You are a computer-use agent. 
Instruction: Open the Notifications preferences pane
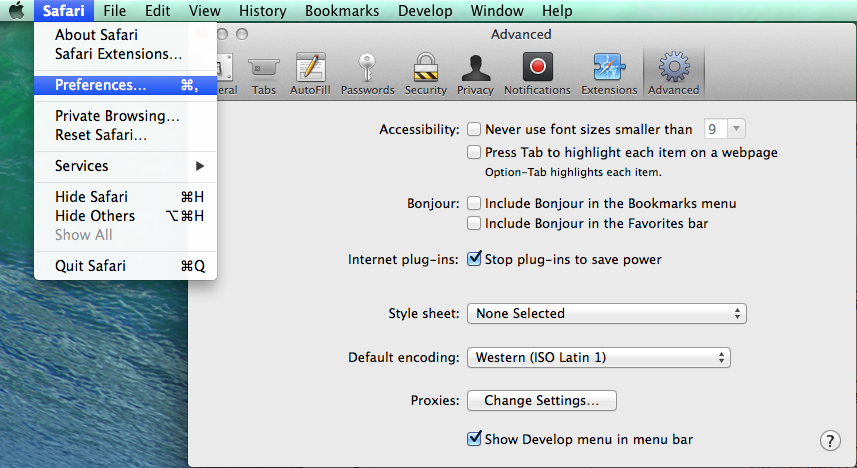point(537,75)
